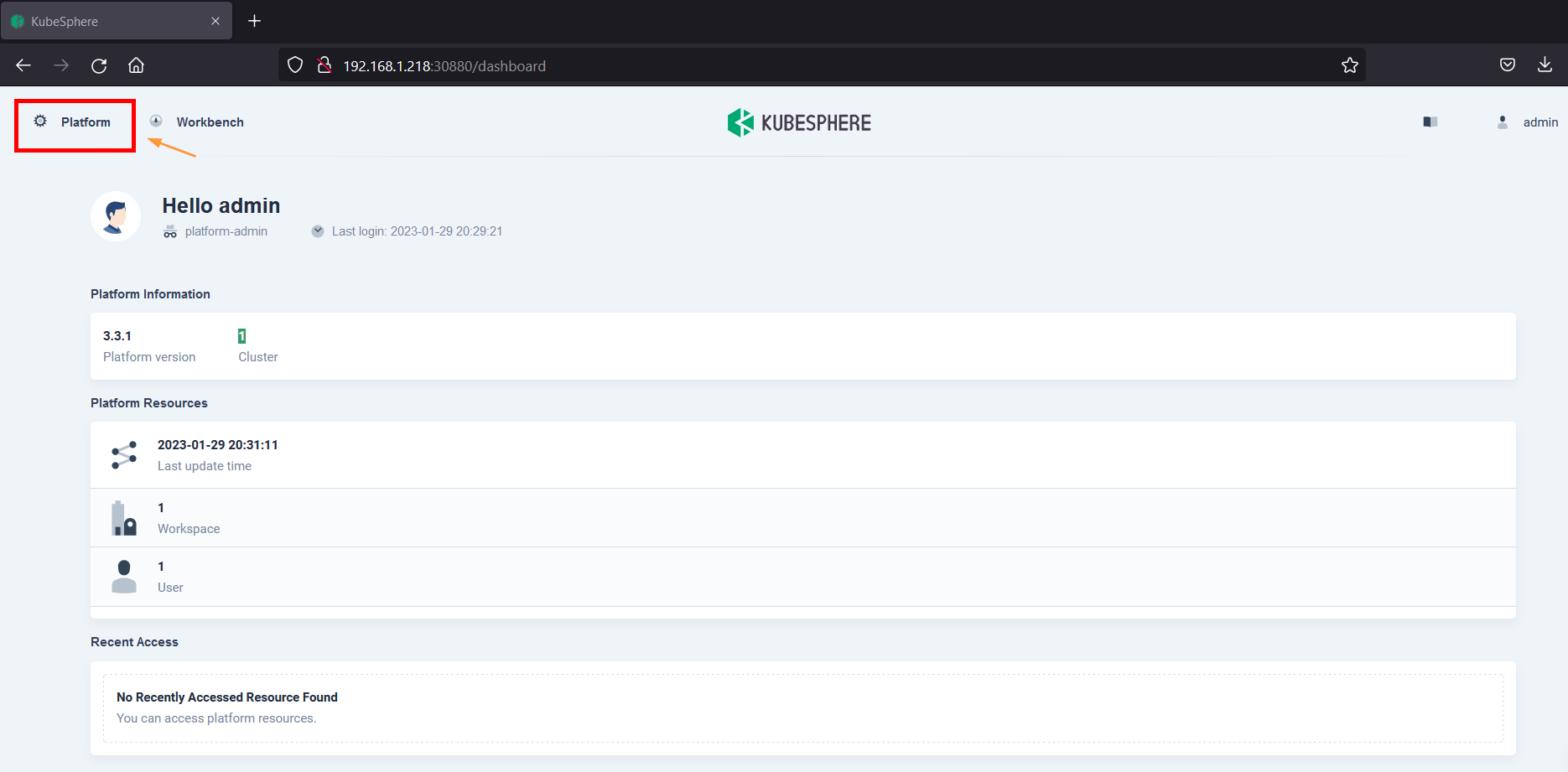The width and height of the screenshot is (1568, 772).
Task: Go back in browser history
Action: [23, 65]
